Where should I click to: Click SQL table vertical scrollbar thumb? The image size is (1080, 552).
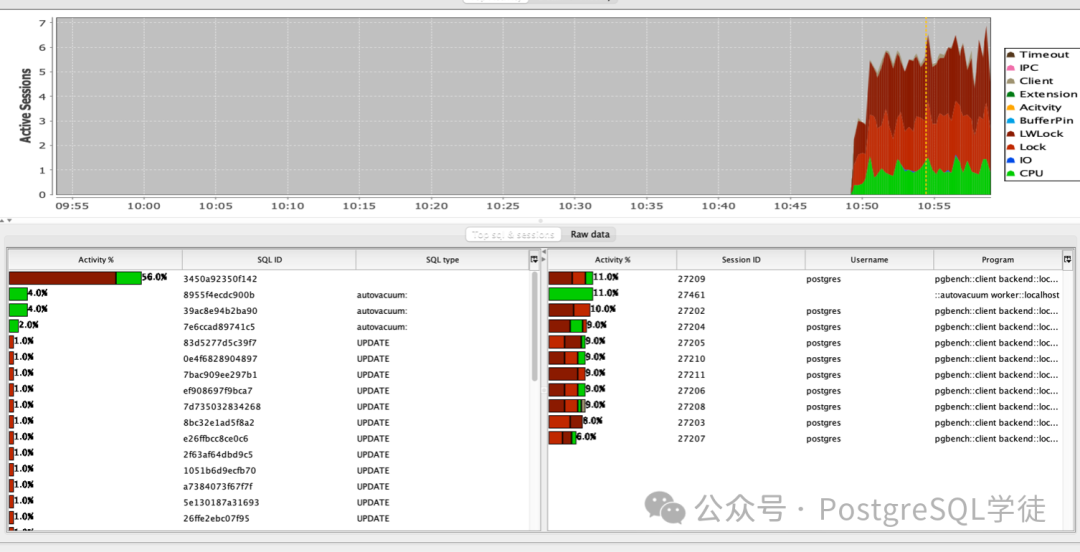[x=535, y=327]
